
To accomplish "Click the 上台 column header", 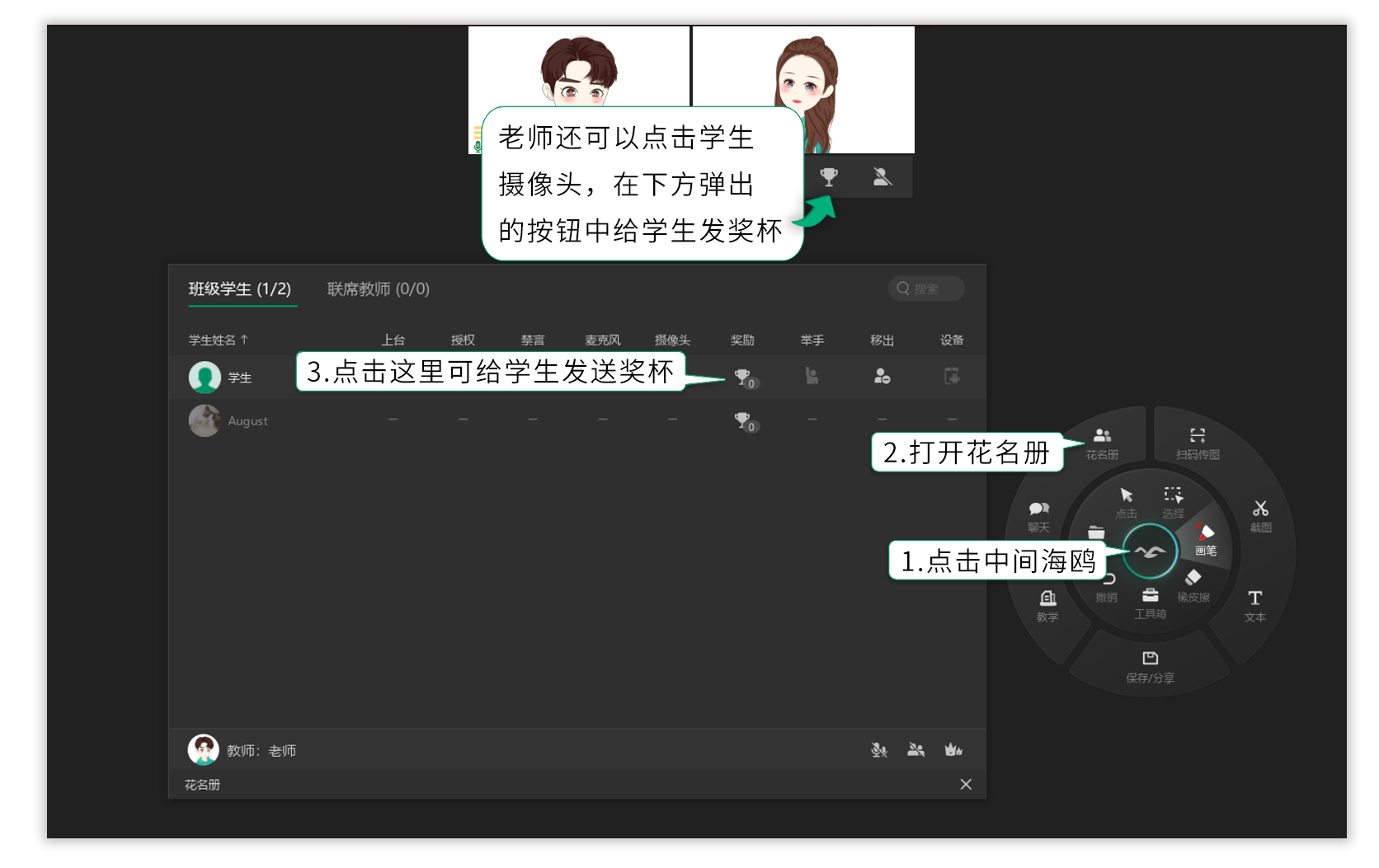I will tap(393, 340).
